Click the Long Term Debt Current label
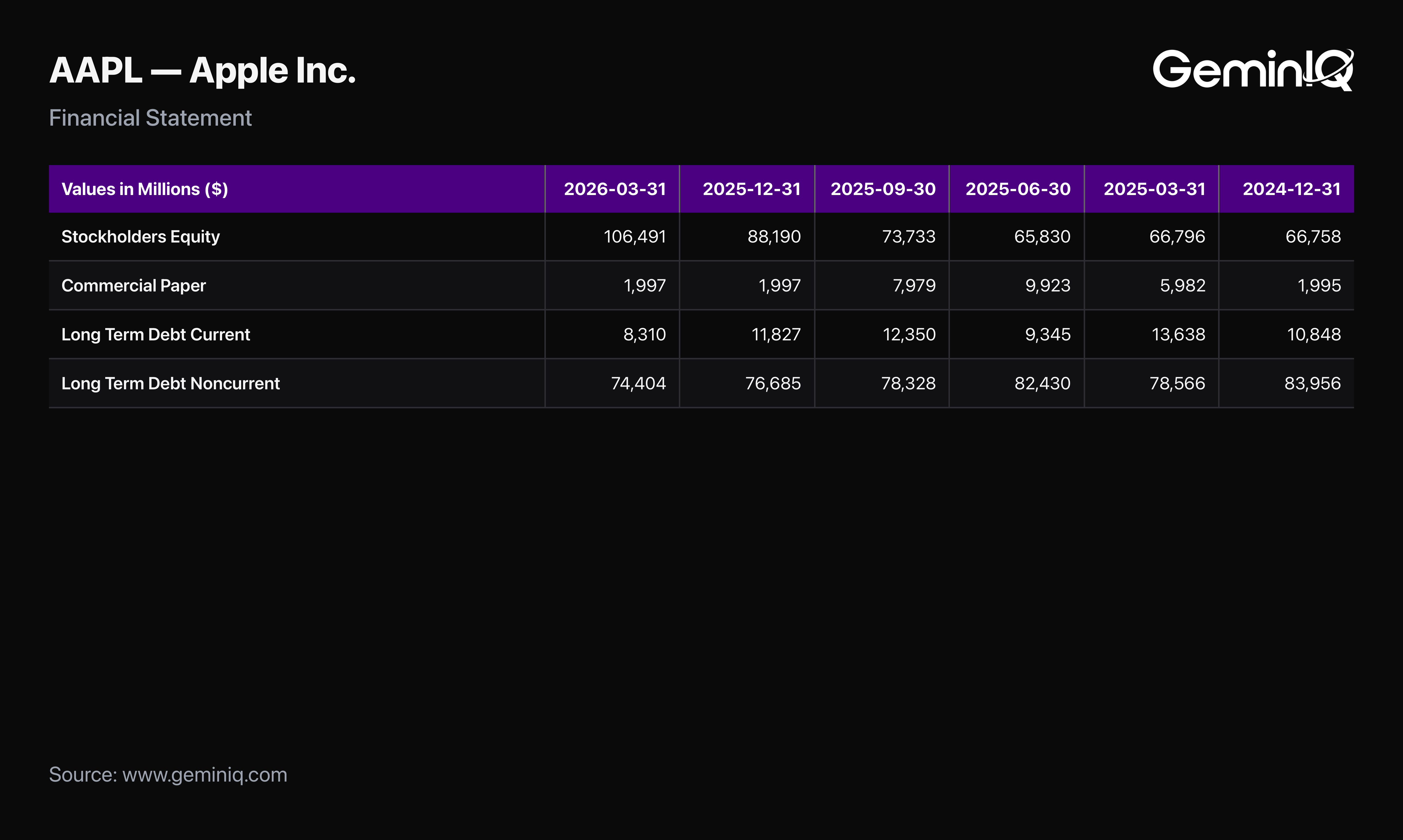The height and width of the screenshot is (840, 1403). pyautogui.click(x=156, y=335)
